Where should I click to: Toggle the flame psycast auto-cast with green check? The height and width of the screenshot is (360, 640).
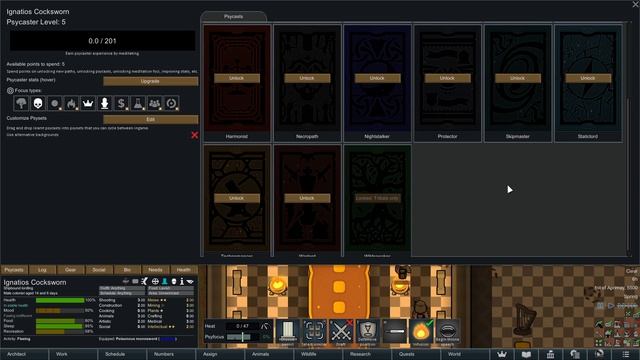(421, 331)
